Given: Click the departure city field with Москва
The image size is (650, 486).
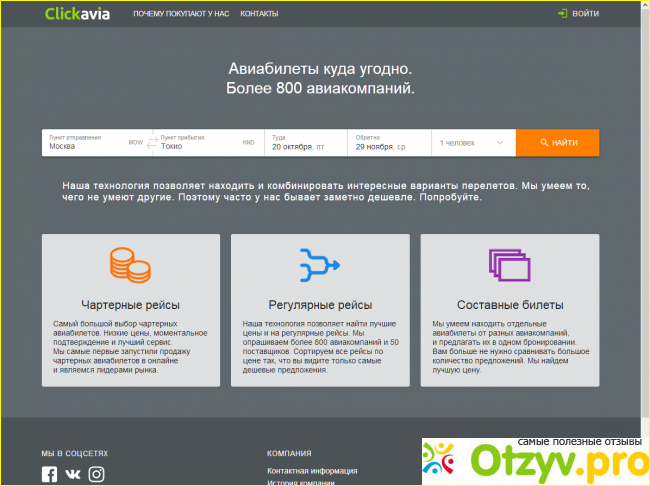Looking at the screenshot, I should click(85, 145).
